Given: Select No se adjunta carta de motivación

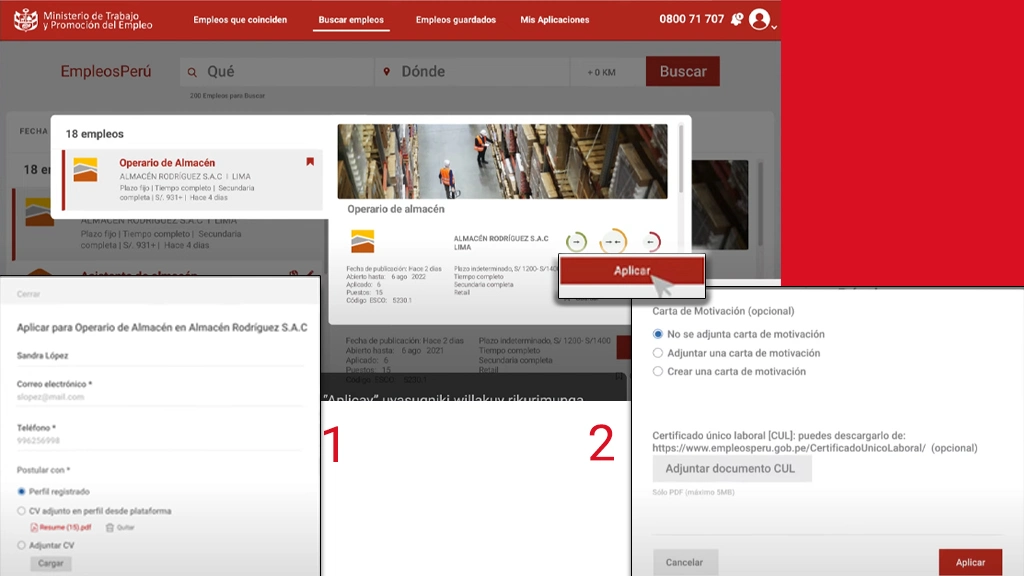Looking at the screenshot, I should tap(658, 334).
